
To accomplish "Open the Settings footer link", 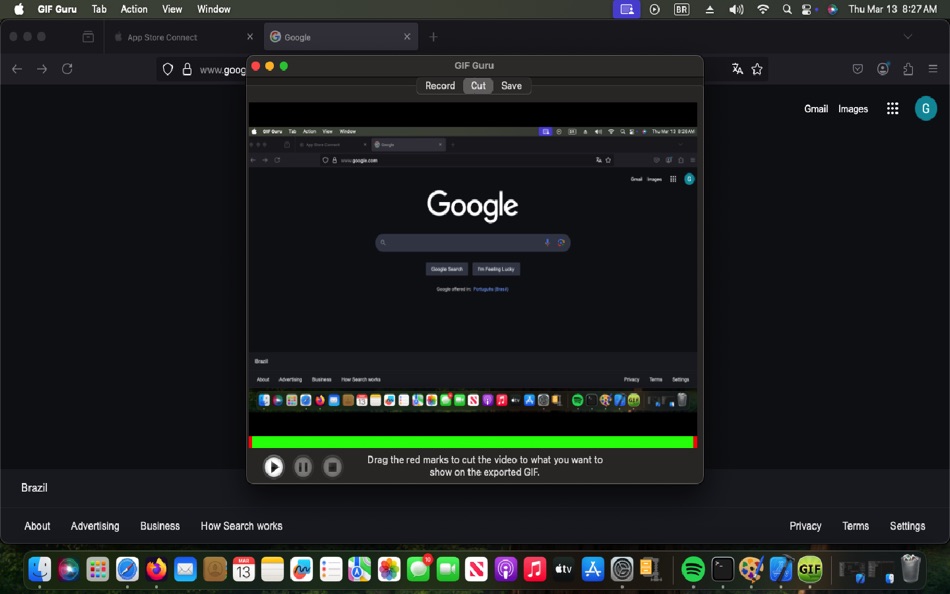I will pos(907,526).
